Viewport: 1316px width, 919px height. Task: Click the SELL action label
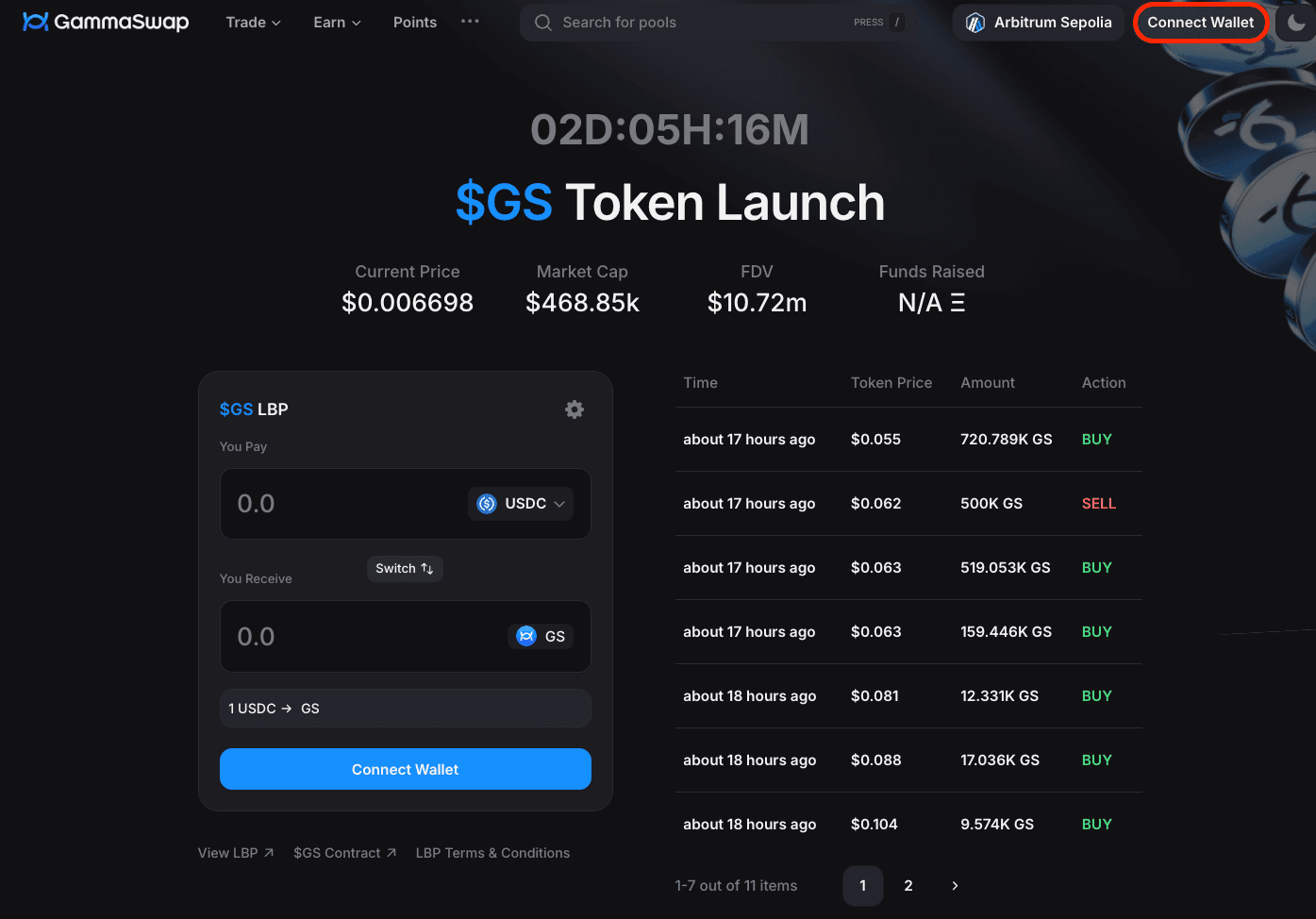point(1099,504)
